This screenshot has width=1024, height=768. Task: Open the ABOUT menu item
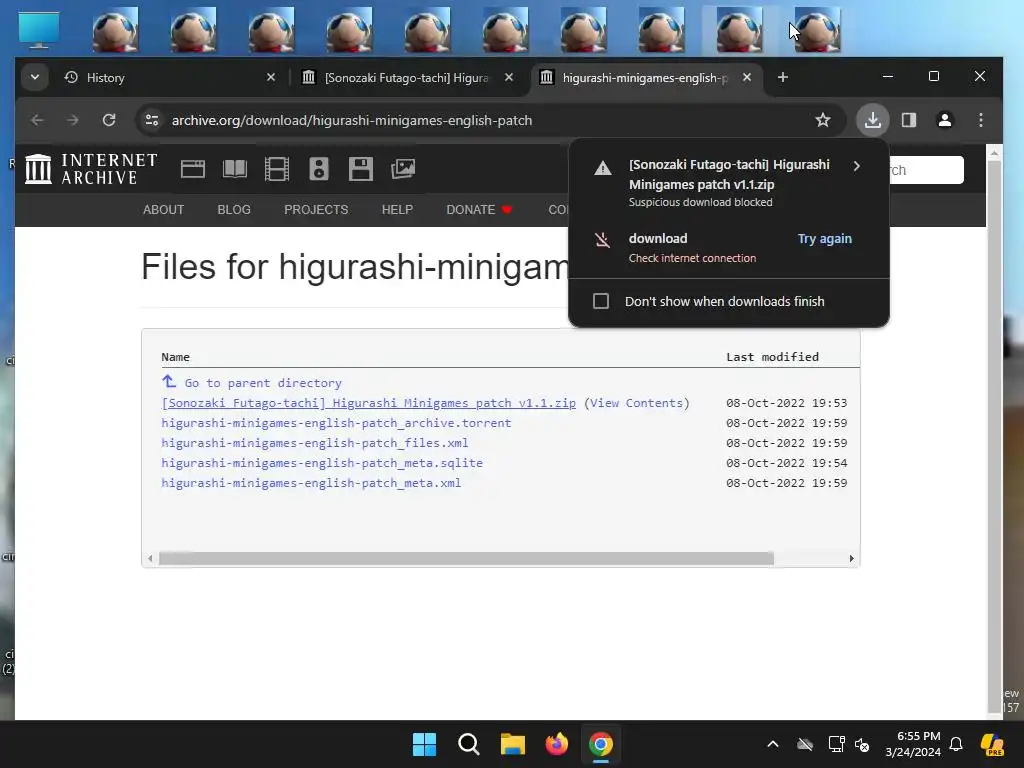163,210
